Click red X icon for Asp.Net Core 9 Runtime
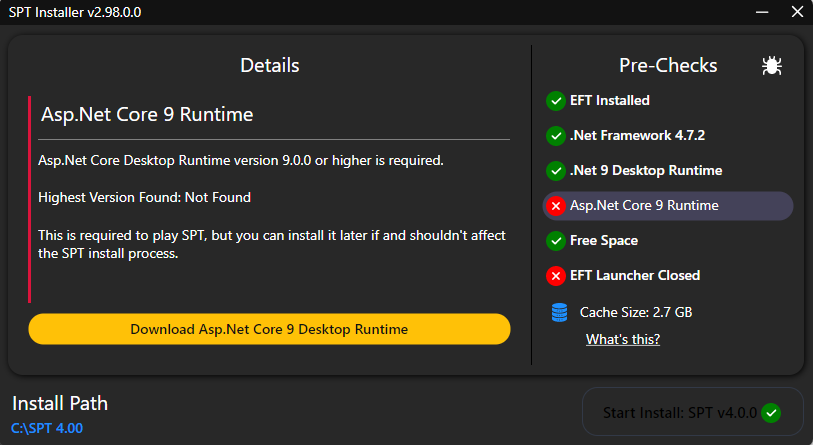The width and height of the screenshot is (813, 445). (555, 206)
